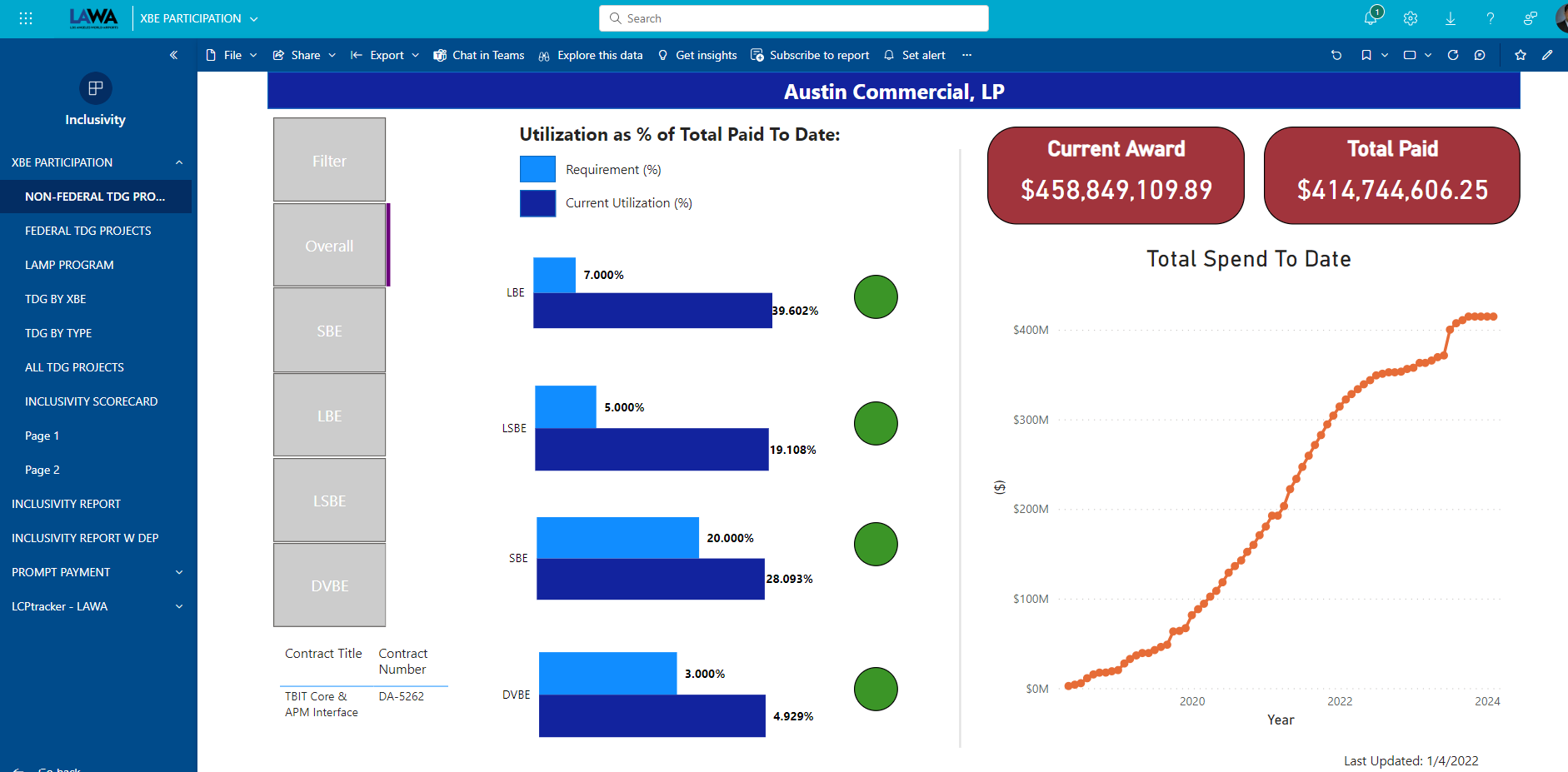Open the report comments panel
This screenshot has height=772, width=1568.
click(x=1481, y=55)
